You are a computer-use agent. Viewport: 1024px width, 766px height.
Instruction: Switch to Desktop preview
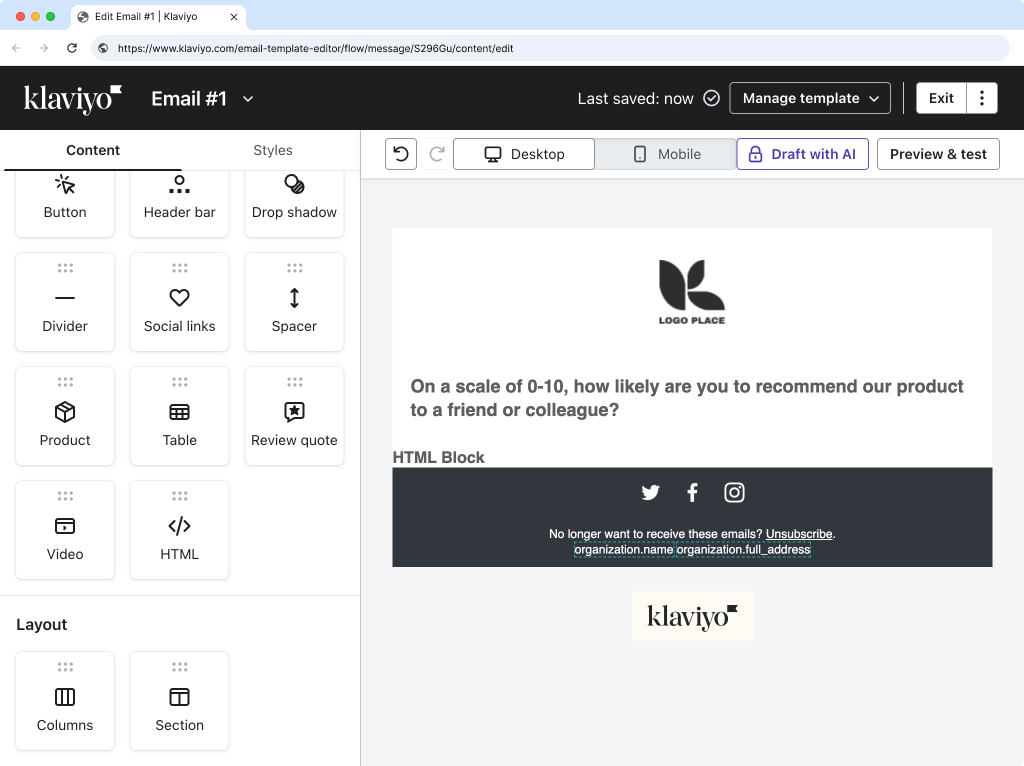click(523, 154)
